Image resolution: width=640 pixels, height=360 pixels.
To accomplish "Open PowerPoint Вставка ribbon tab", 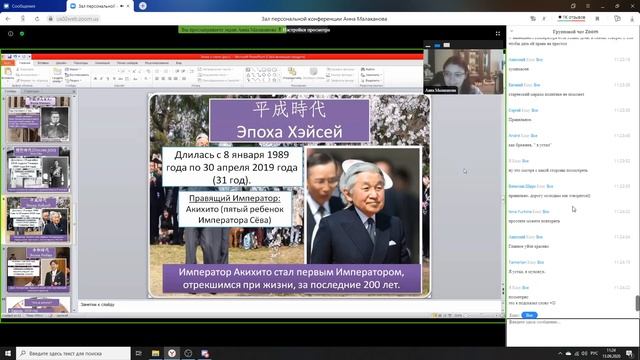I will click(x=43, y=63).
